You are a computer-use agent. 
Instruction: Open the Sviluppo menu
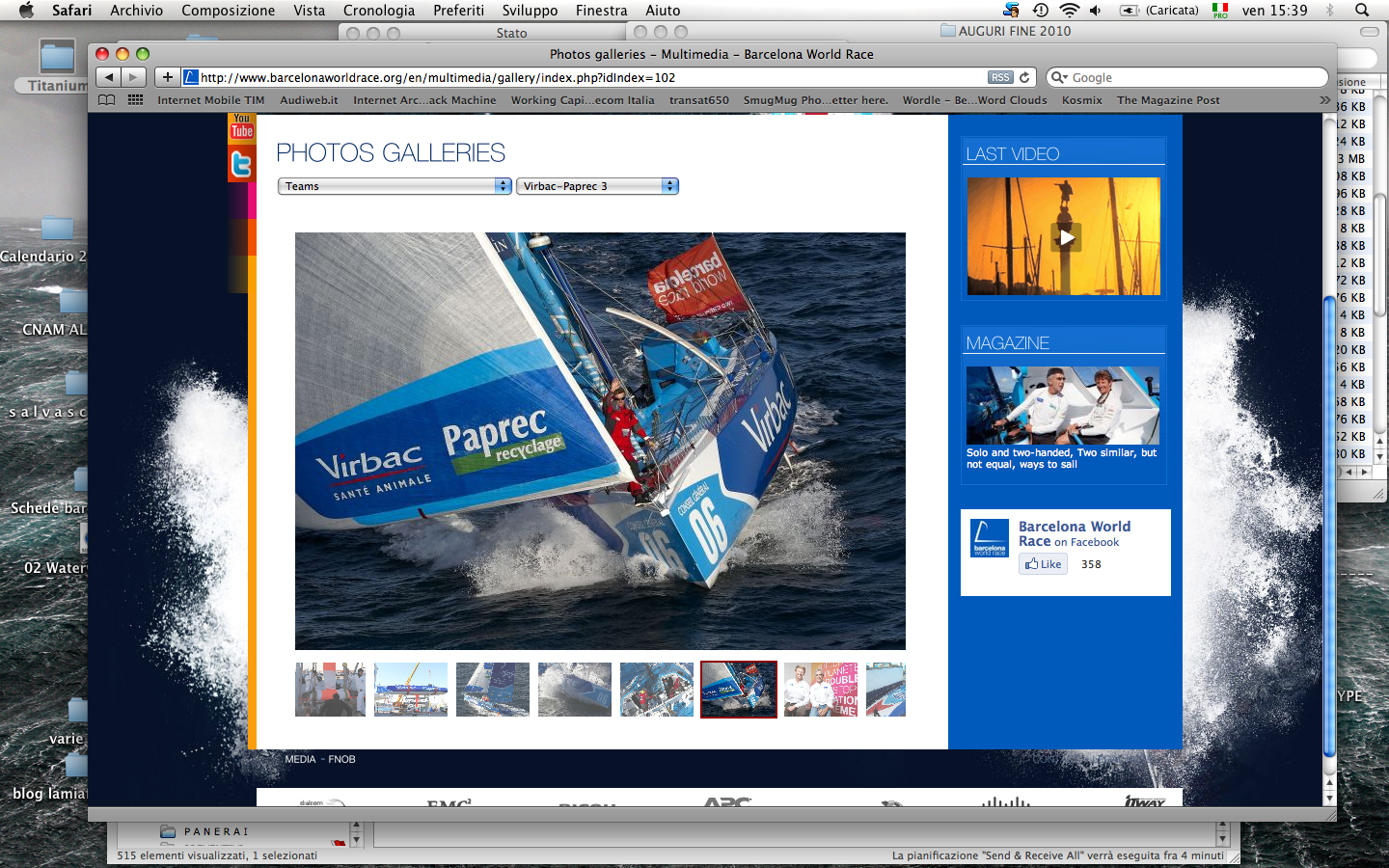(x=530, y=10)
